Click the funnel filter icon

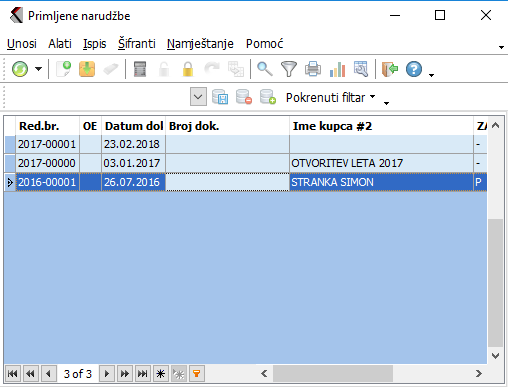pos(289,69)
